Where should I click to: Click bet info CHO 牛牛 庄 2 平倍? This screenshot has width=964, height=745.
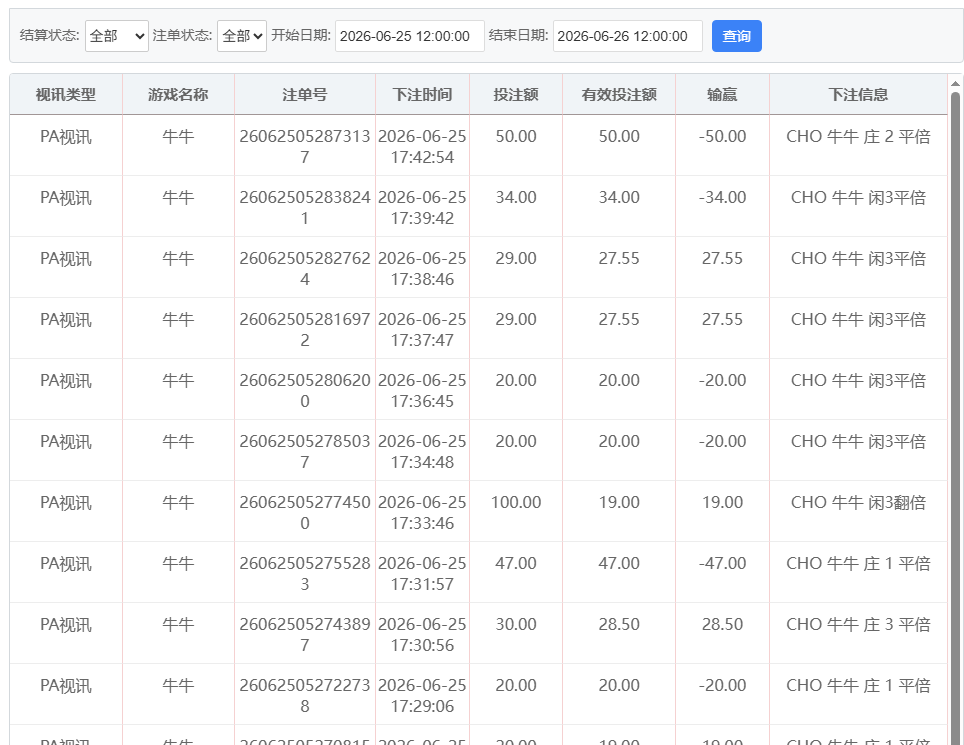click(858, 136)
